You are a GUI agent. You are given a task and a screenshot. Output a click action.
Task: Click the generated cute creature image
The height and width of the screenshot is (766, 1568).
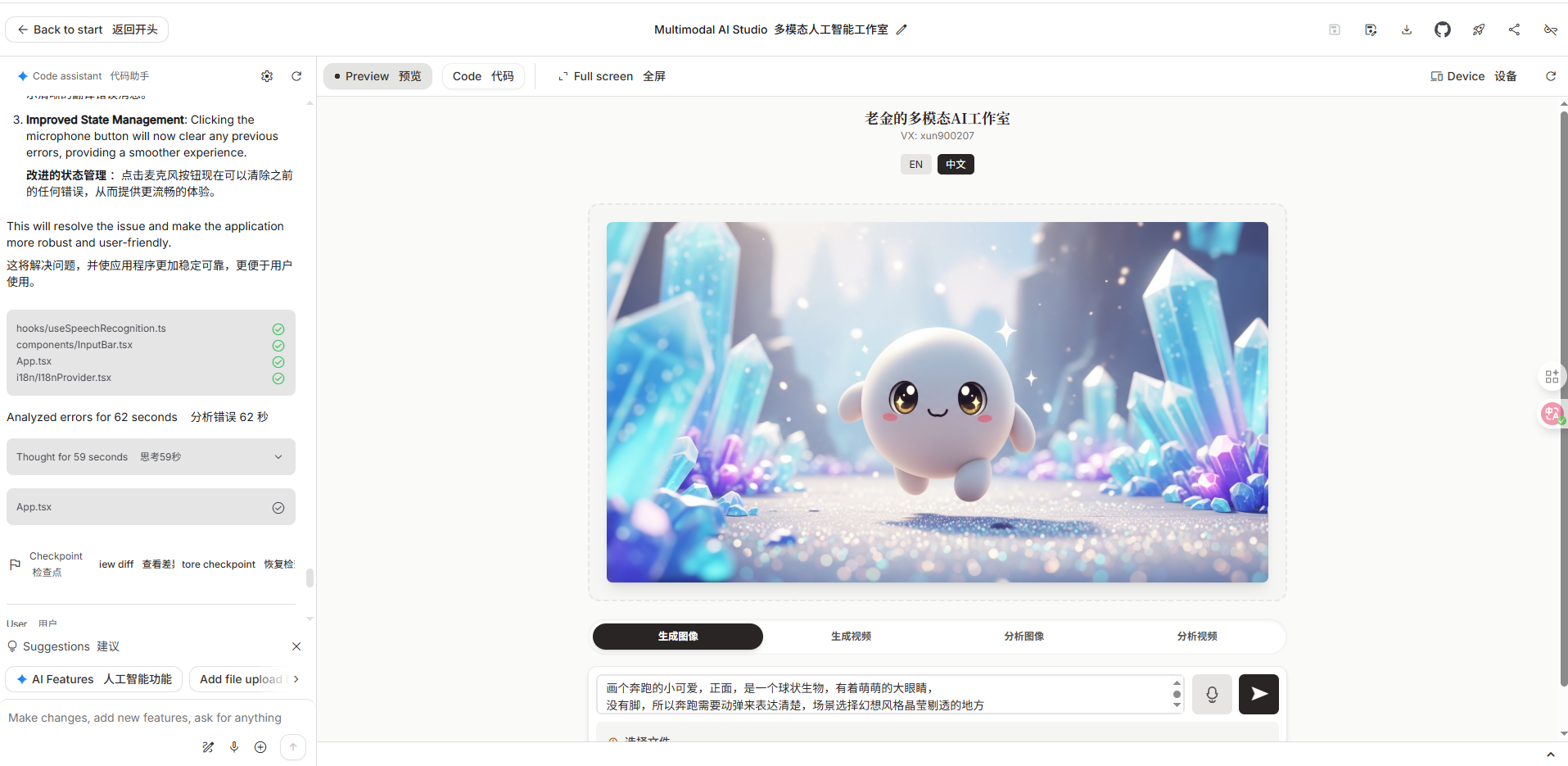click(x=938, y=402)
